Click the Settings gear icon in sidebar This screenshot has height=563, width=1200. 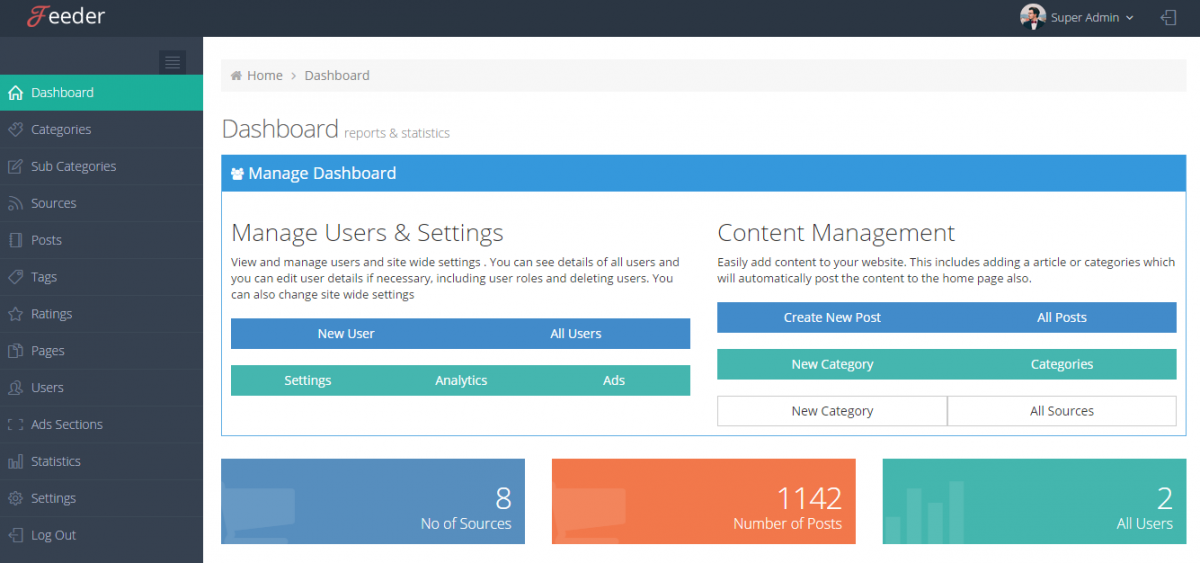tap(15, 499)
